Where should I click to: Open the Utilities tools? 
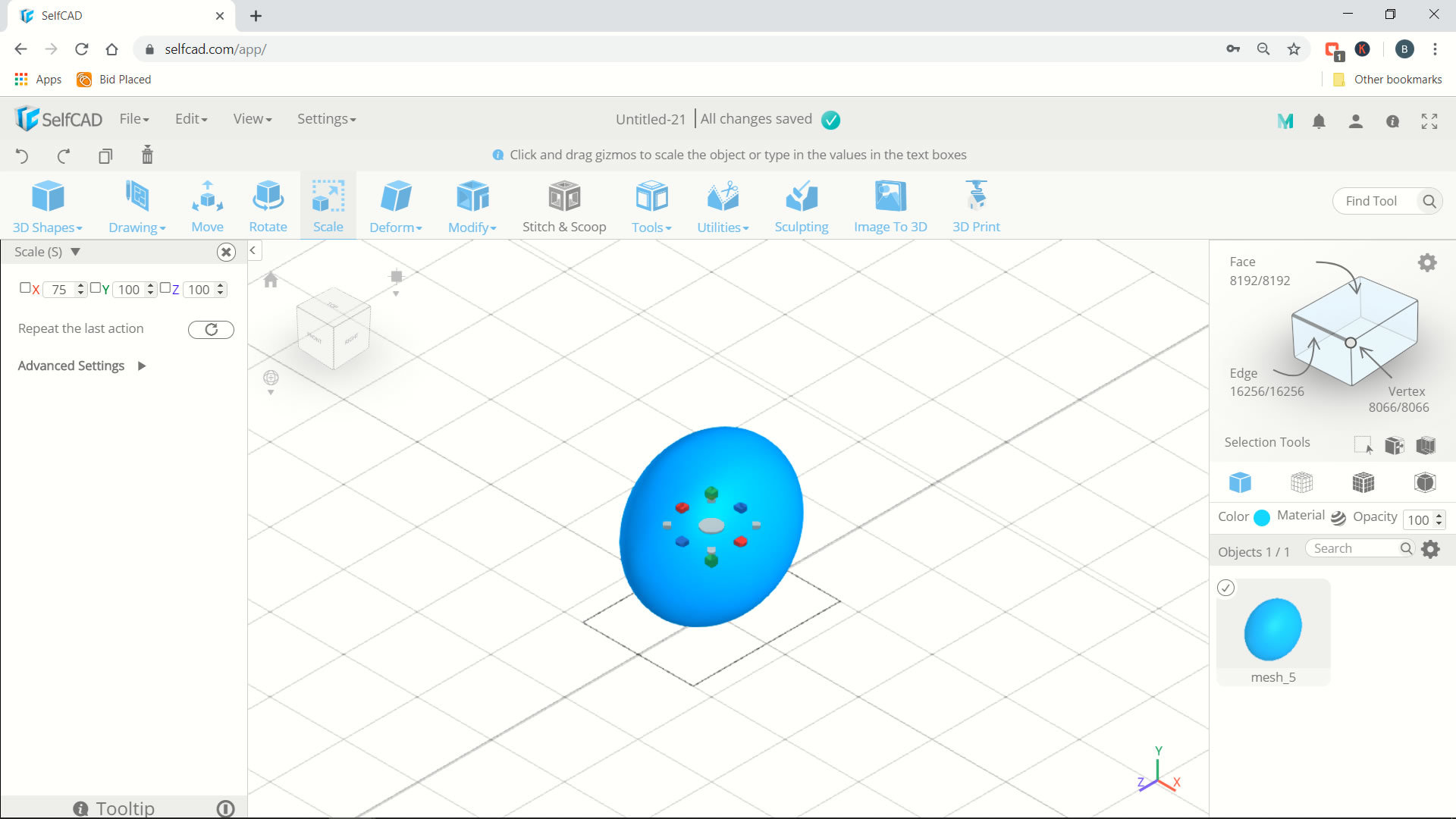tap(723, 206)
